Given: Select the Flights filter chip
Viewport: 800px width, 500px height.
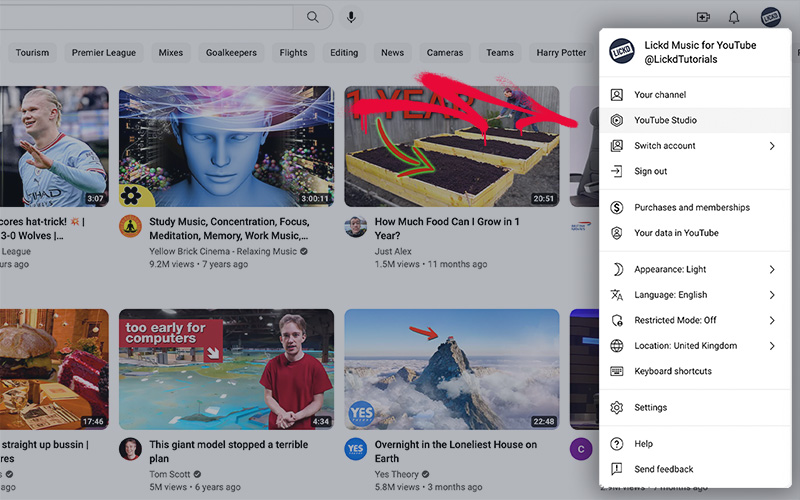Looking at the screenshot, I should [x=293, y=53].
